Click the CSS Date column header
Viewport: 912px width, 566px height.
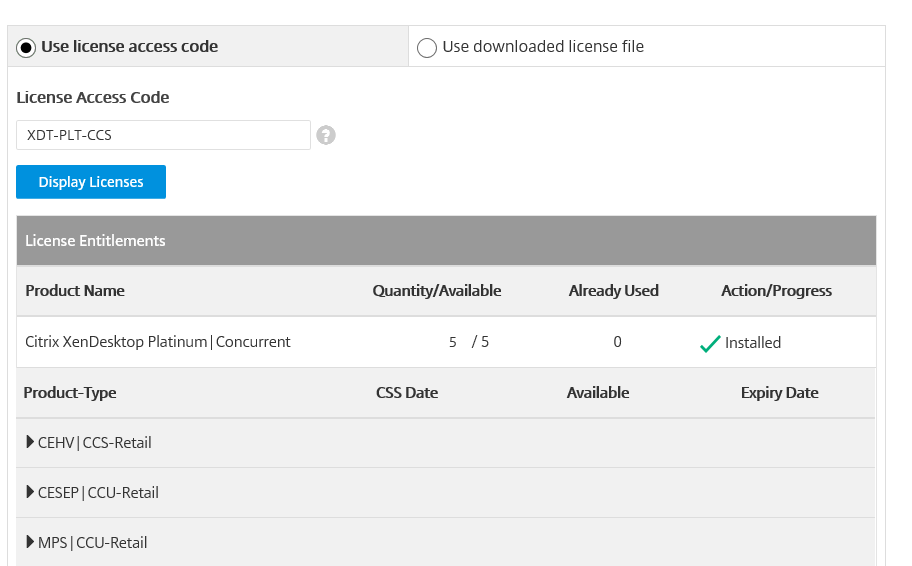pos(407,393)
